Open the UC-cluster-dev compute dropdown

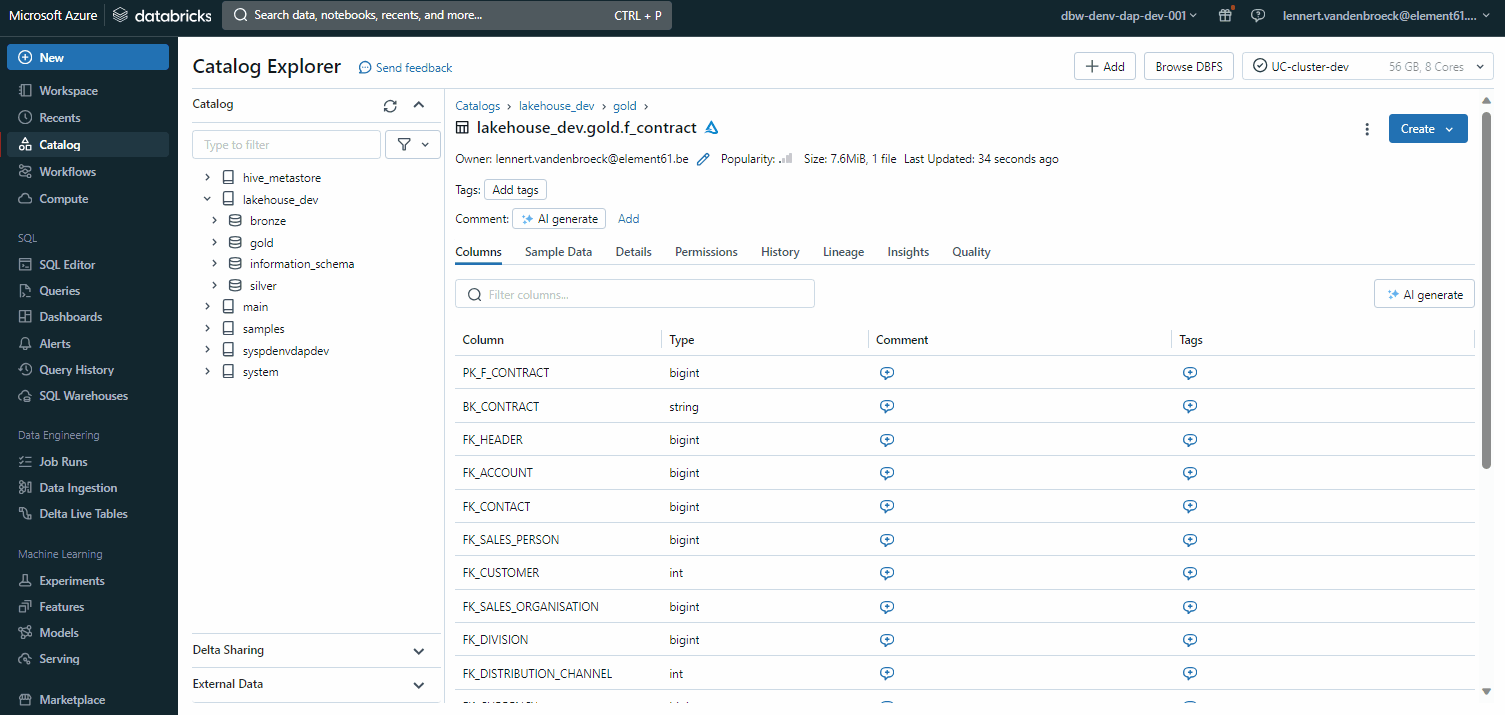(1367, 67)
